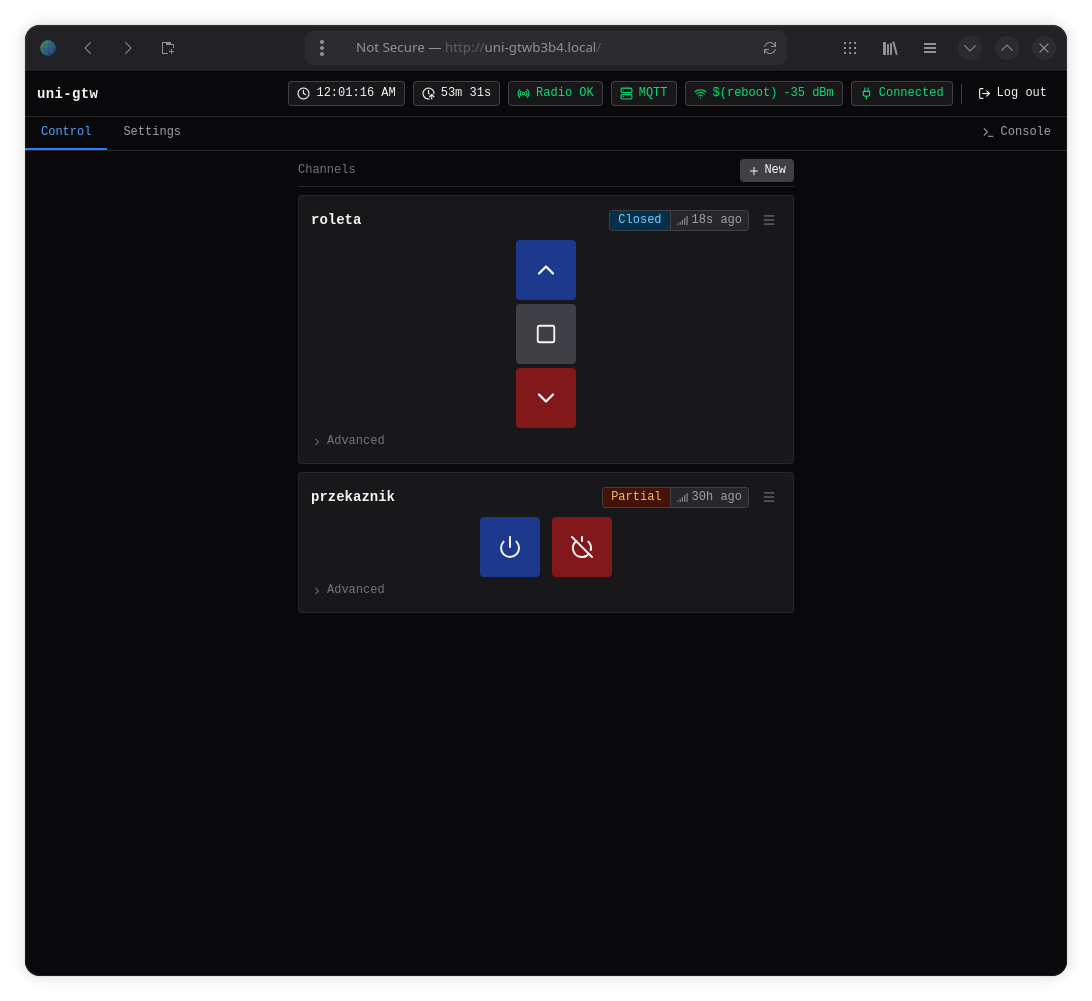Open the site info three-dot menu
This screenshot has height=1001, width=1092.
click(322, 48)
